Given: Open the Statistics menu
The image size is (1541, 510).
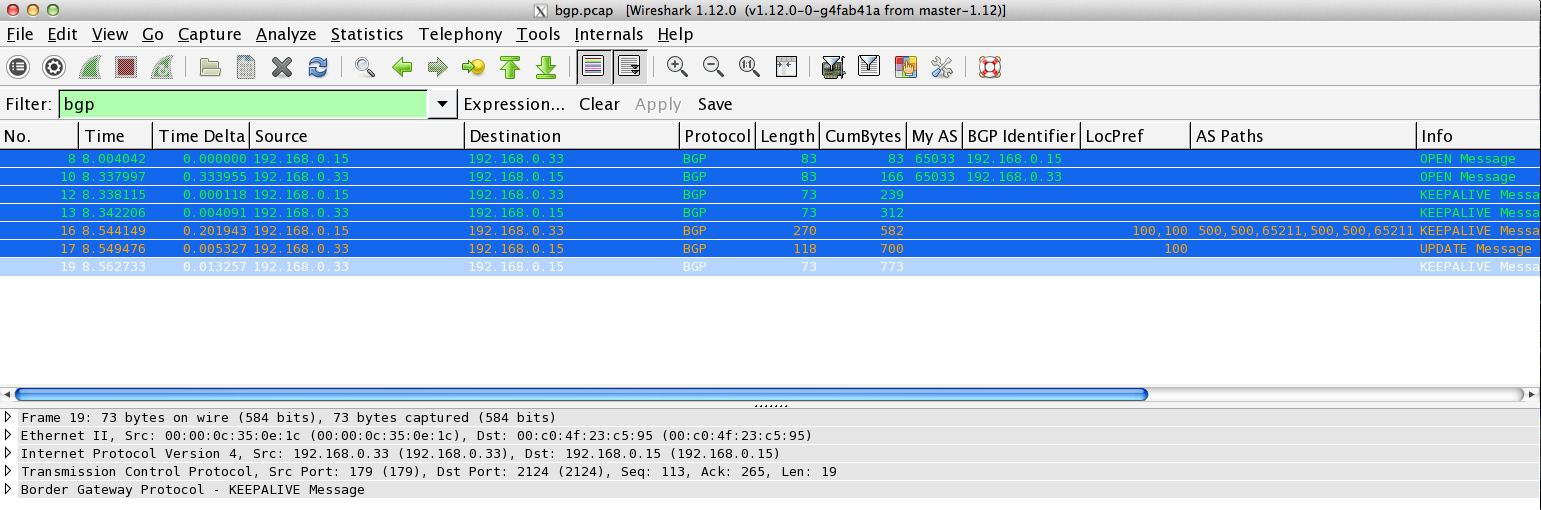Looking at the screenshot, I should (367, 34).
